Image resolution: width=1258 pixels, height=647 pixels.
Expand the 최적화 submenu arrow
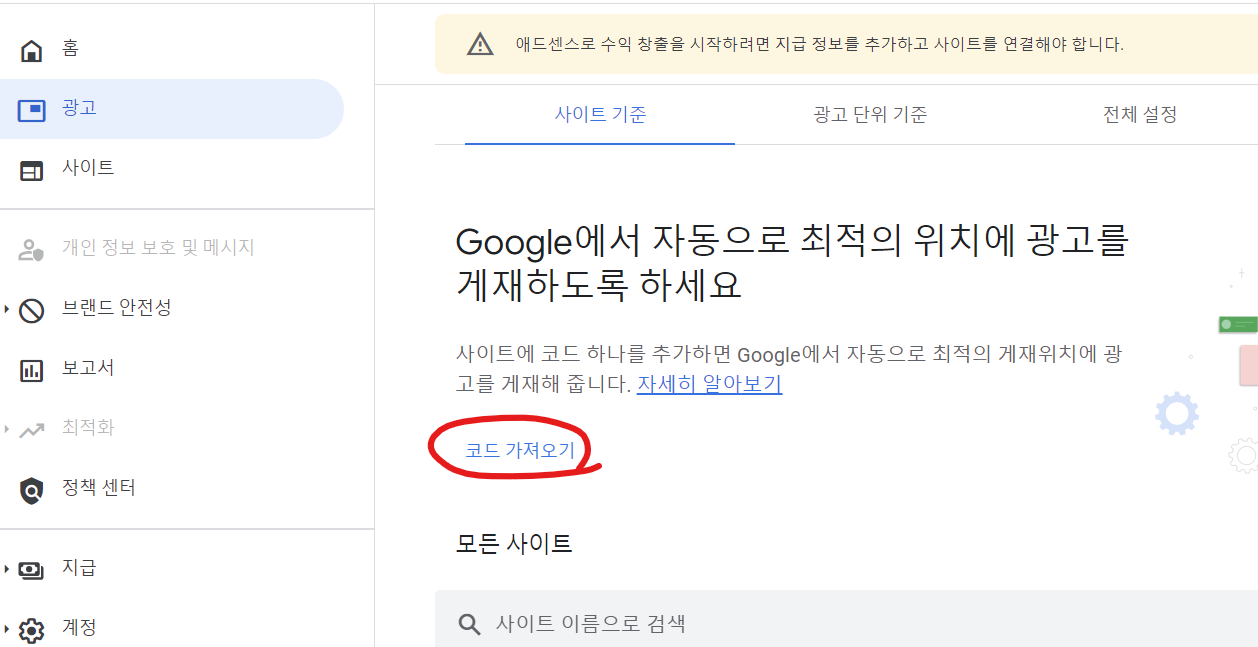7,429
